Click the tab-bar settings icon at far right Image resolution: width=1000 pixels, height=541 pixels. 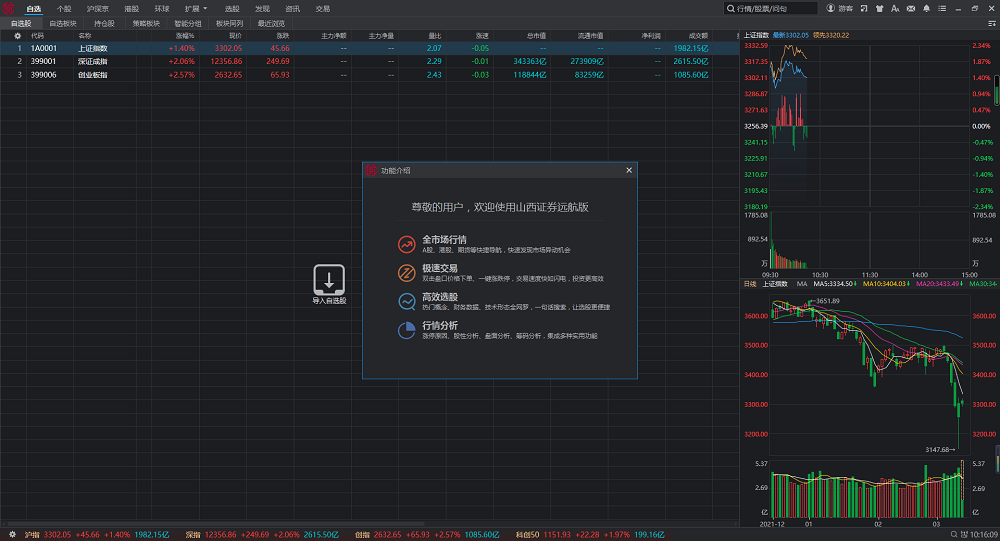(991, 24)
